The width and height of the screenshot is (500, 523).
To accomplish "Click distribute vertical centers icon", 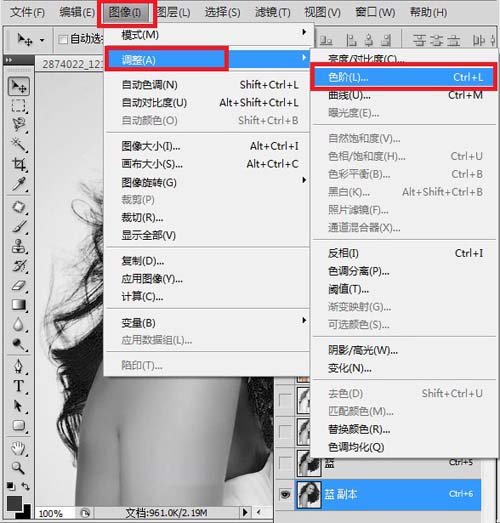I will coord(436,41).
